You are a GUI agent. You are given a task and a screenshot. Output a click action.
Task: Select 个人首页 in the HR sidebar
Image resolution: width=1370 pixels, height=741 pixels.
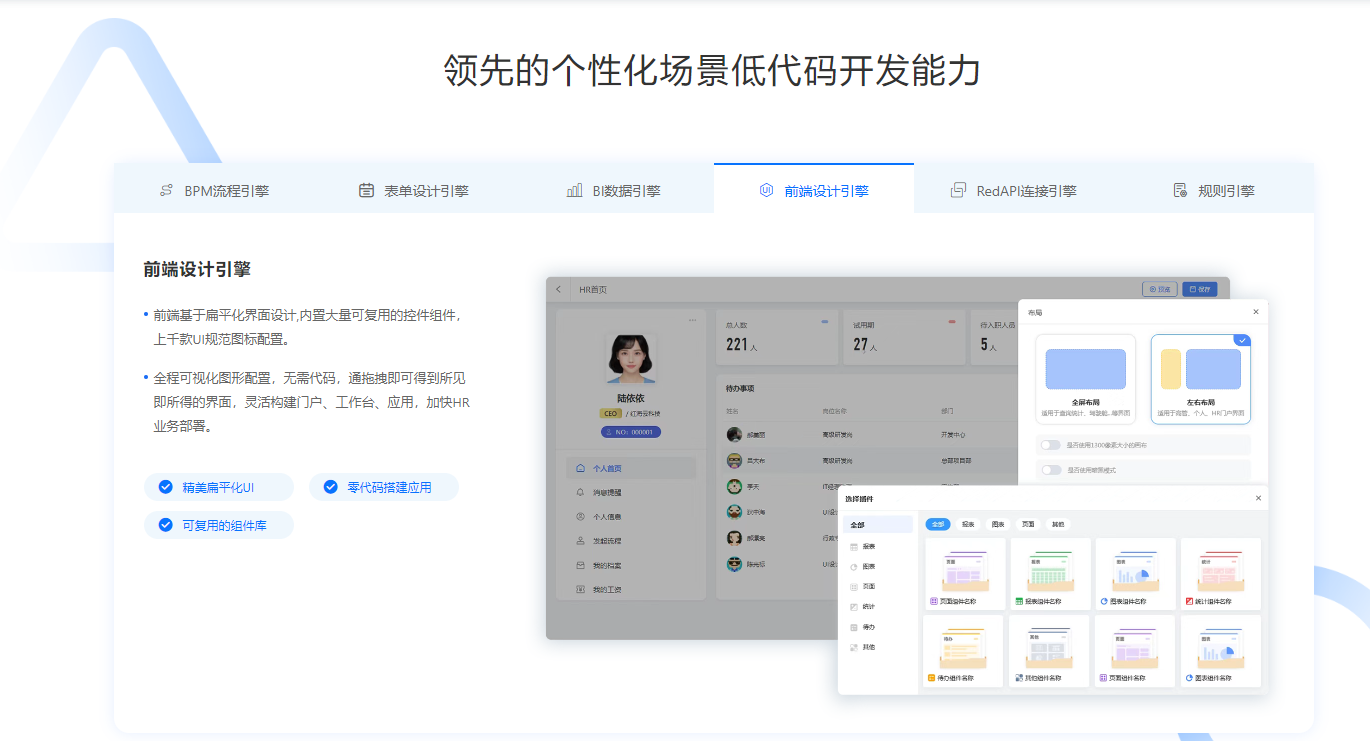[631, 468]
